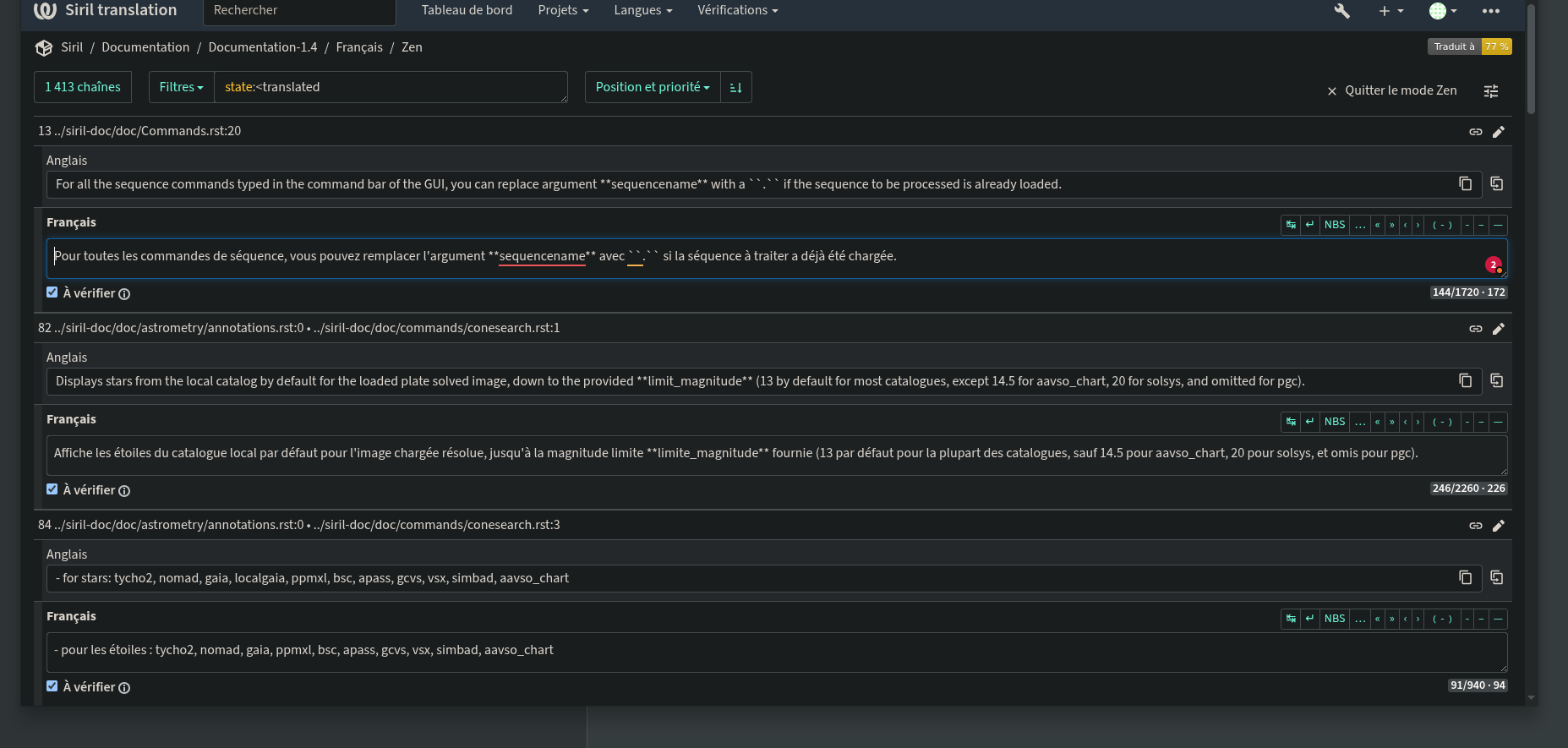Go to Documentation-1.4 breadcrumb link
1568x748 pixels.
[x=263, y=47]
